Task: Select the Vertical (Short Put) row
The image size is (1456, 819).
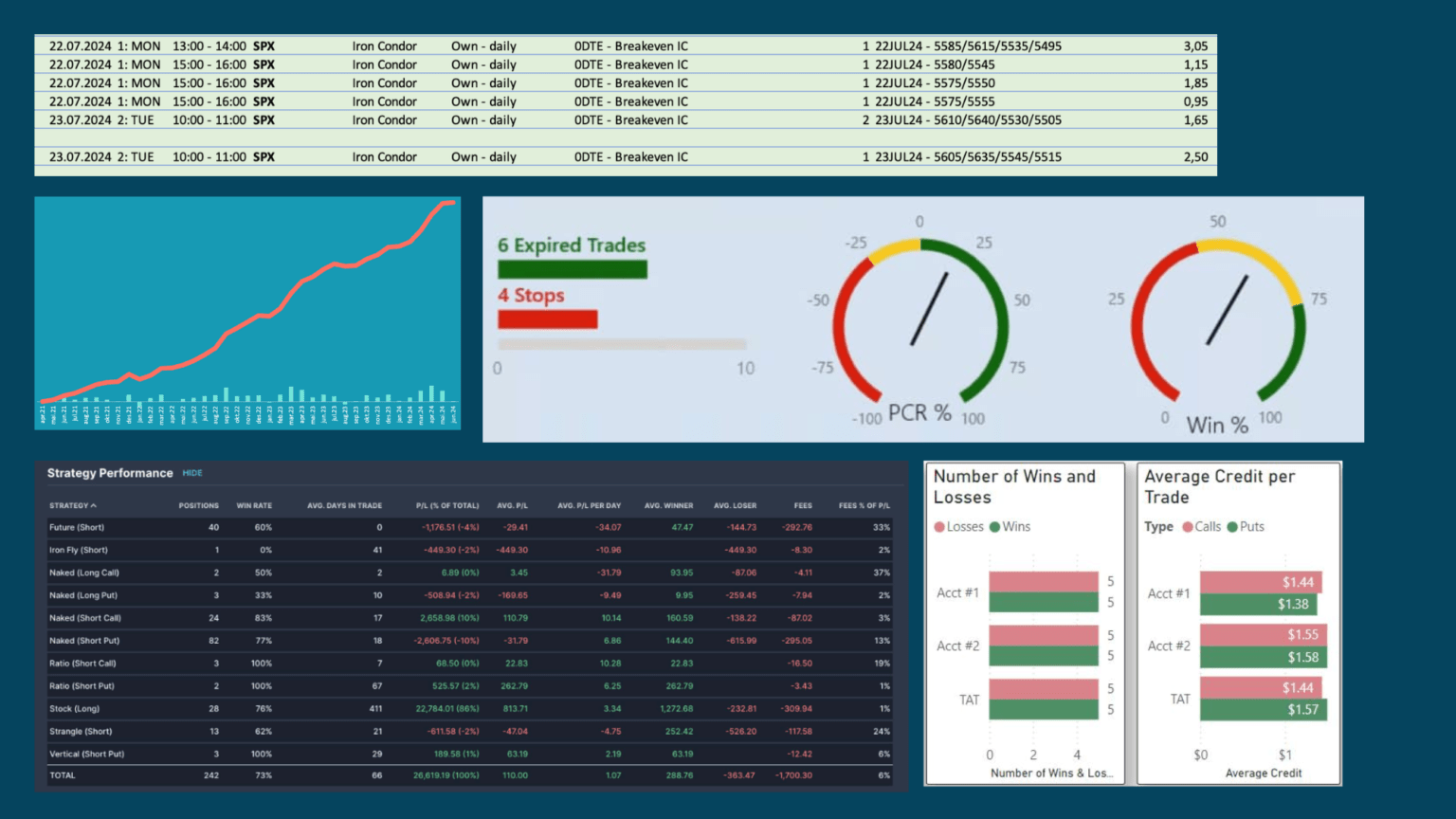Action: 470,755
